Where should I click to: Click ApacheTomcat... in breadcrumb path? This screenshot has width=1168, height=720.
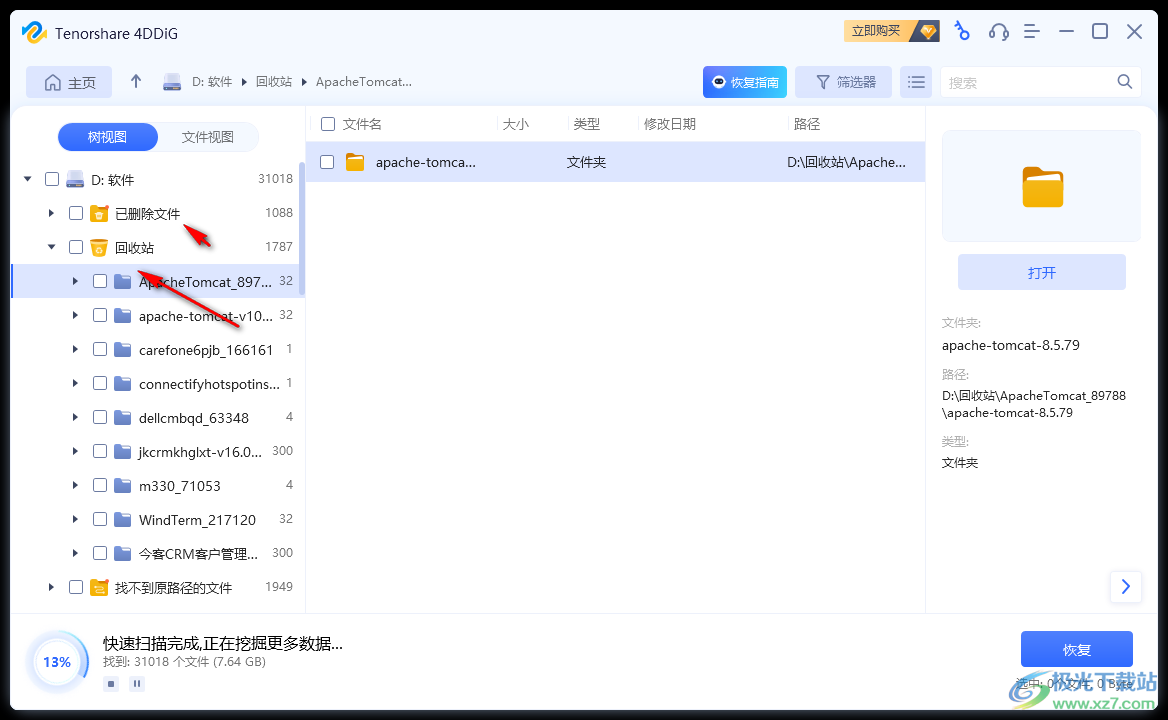click(364, 82)
